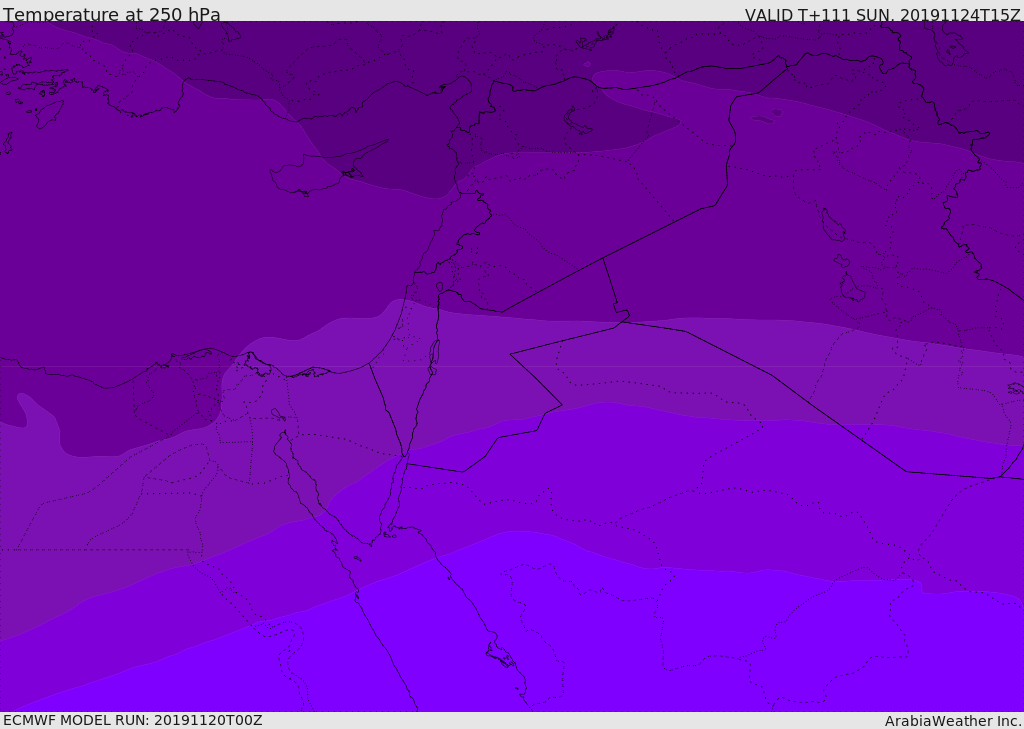The image size is (1024, 729).
Task: Click Lake Assad in northern Syria
Action: 578,120
